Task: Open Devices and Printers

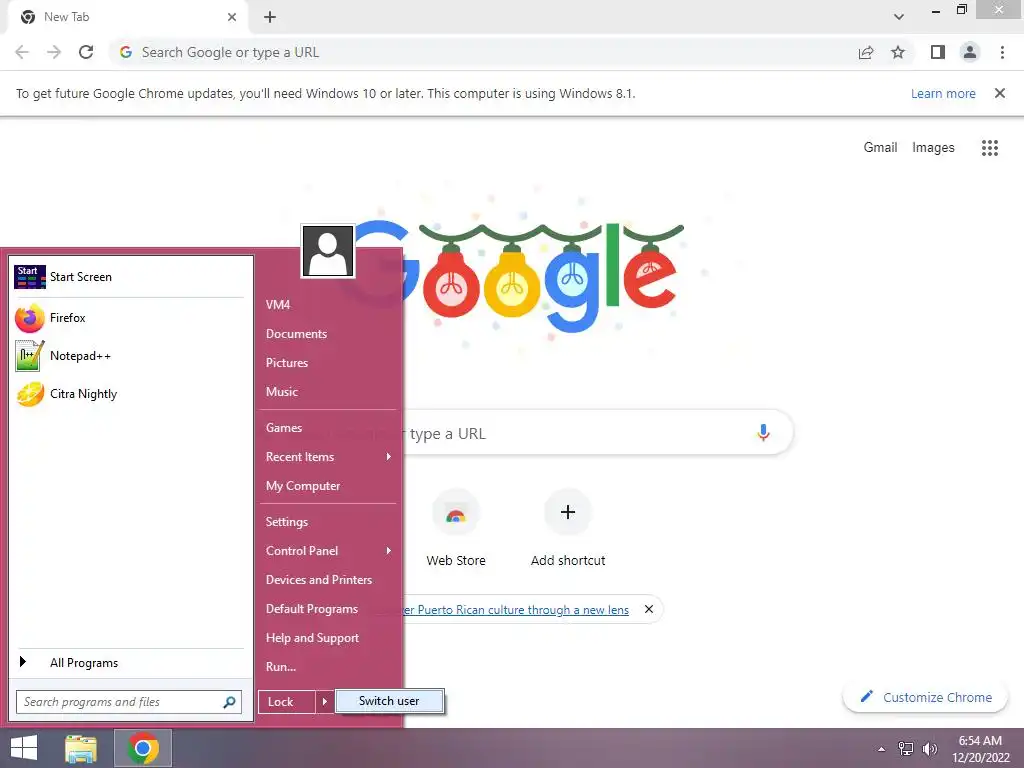Action: 328,580
